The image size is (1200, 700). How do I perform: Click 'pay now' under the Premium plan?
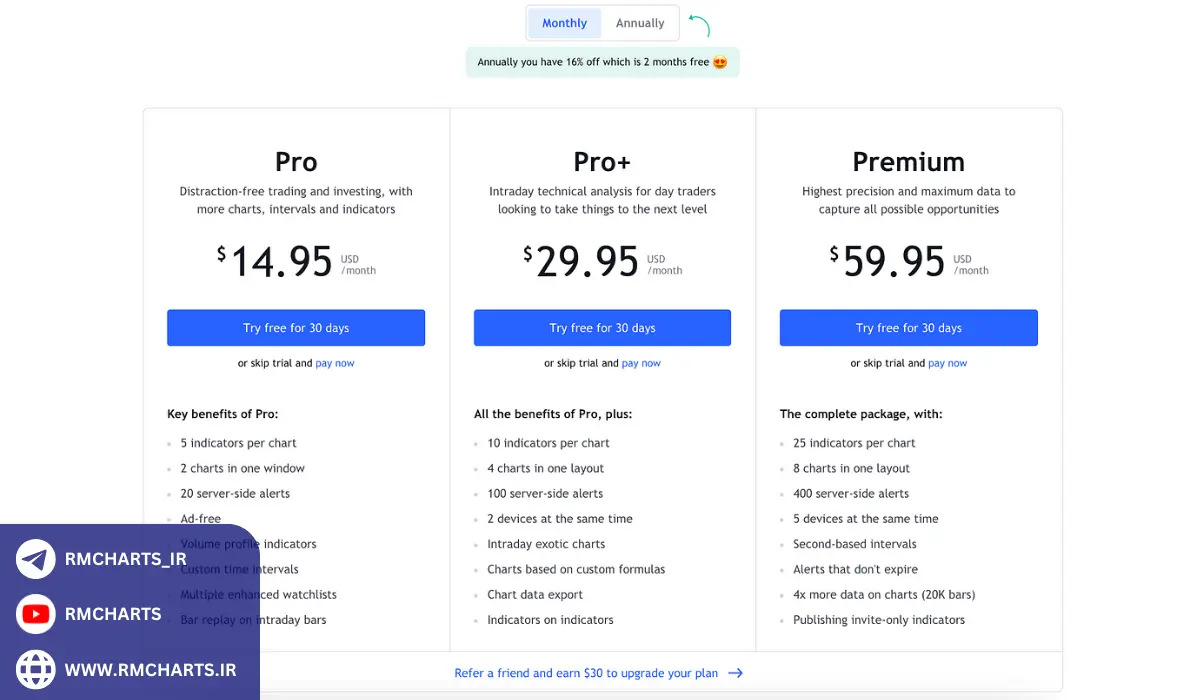pos(947,363)
